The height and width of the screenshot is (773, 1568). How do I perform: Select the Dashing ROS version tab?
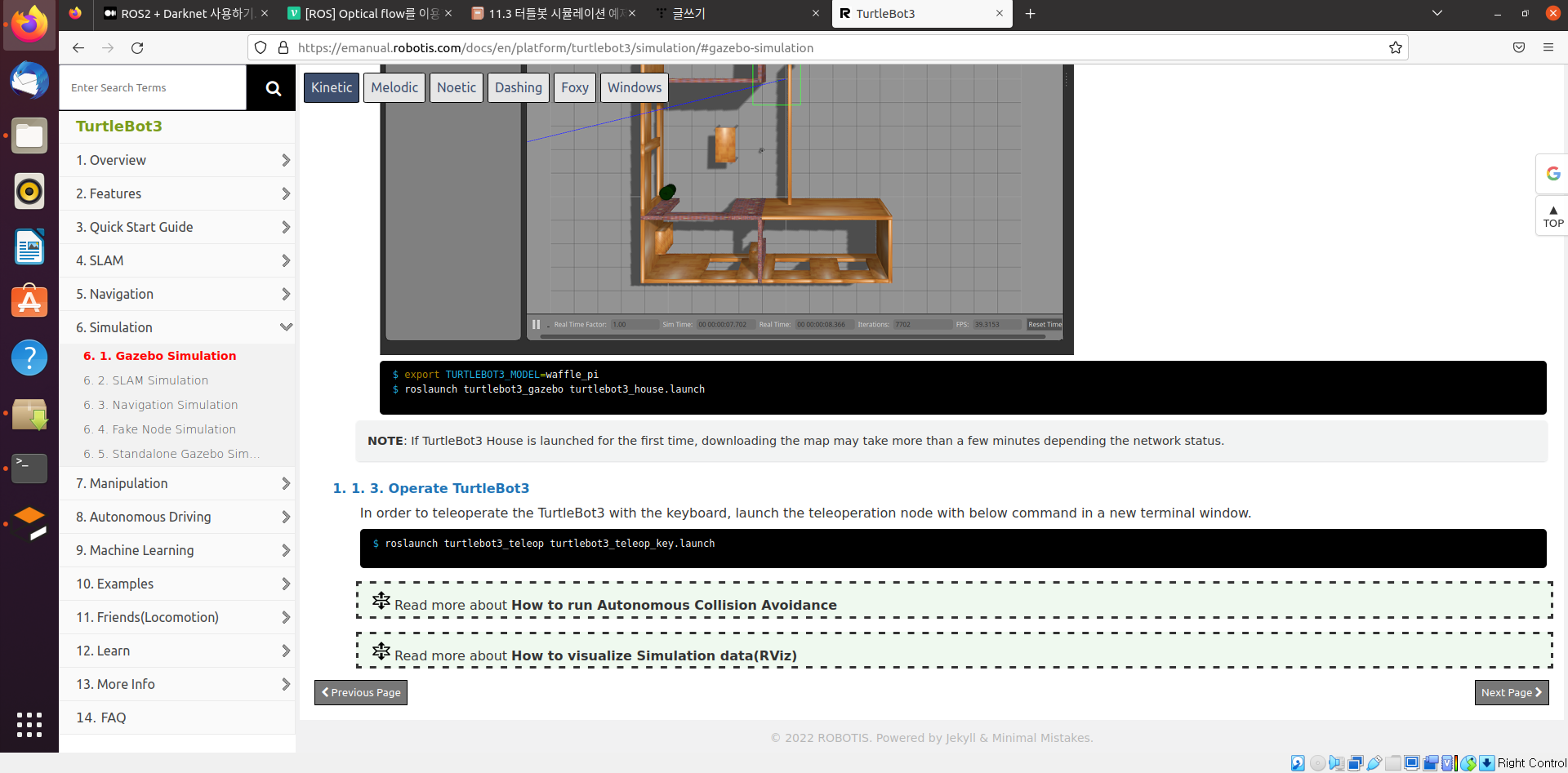click(x=519, y=87)
